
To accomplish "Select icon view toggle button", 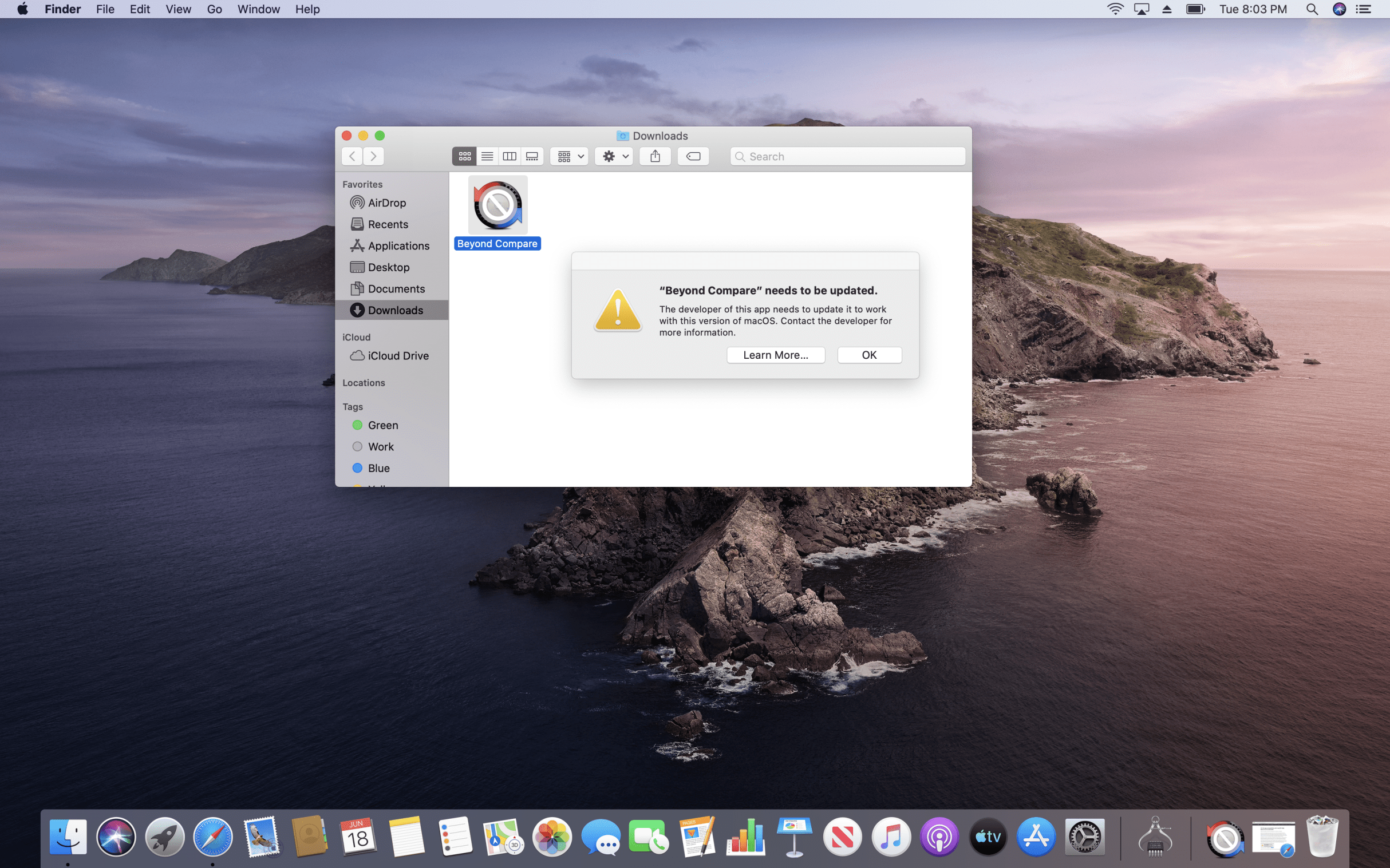I will coord(464,156).
